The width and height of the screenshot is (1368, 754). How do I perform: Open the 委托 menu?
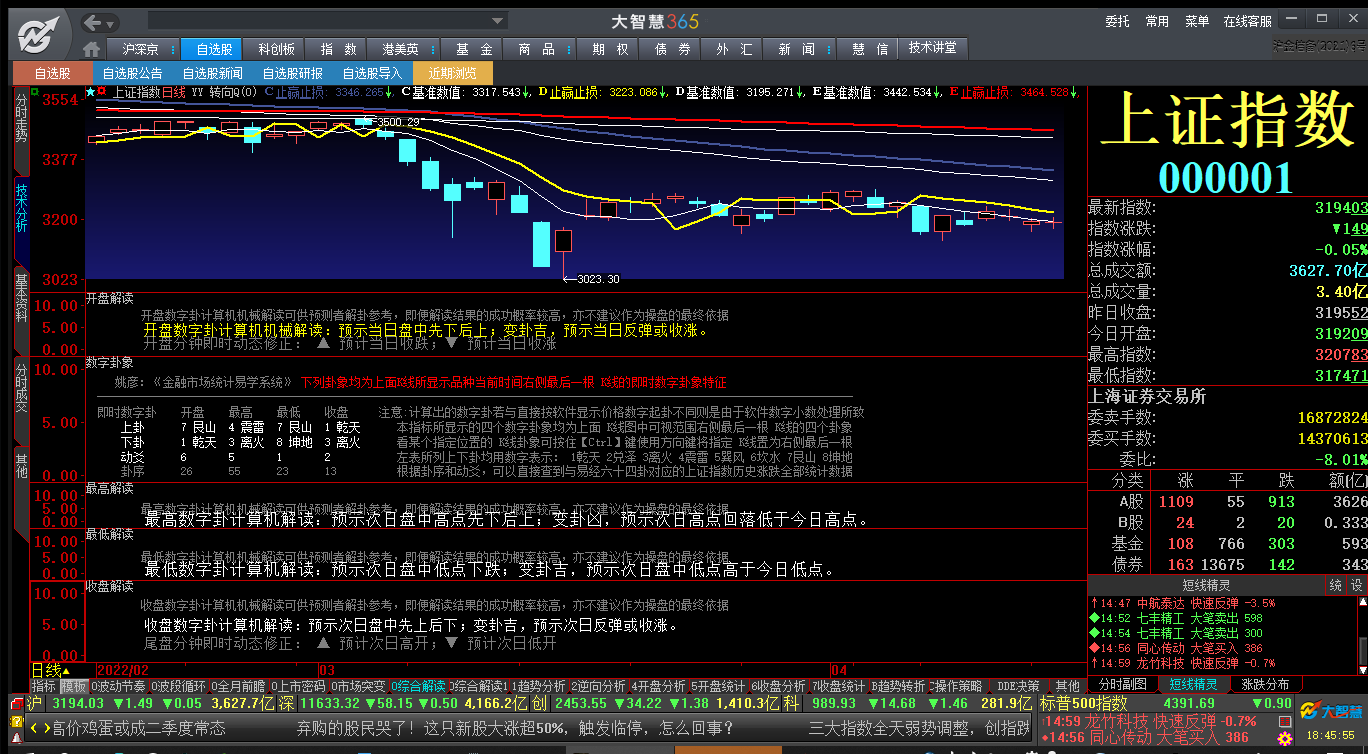1117,21
